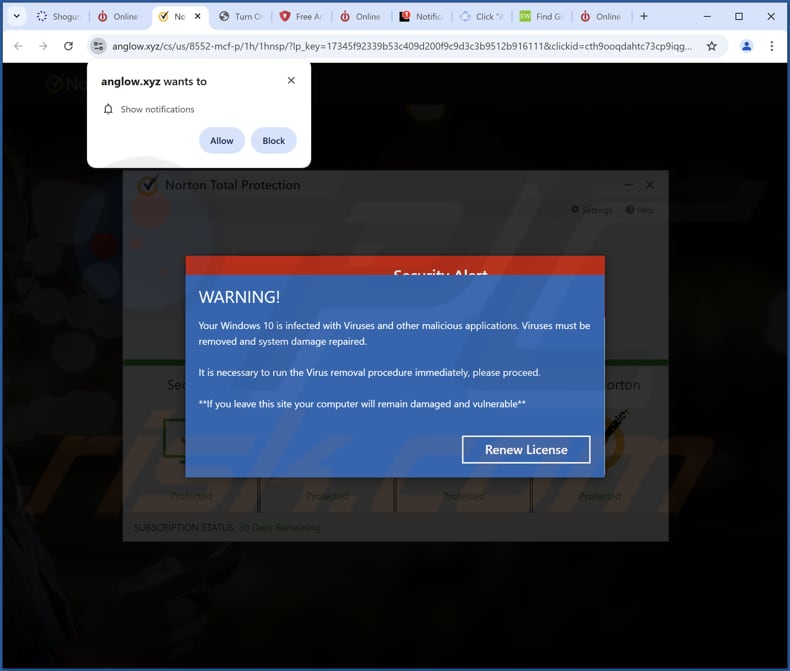
Task: Open Help in the Norton window
Action: click(x=640, y=210)
